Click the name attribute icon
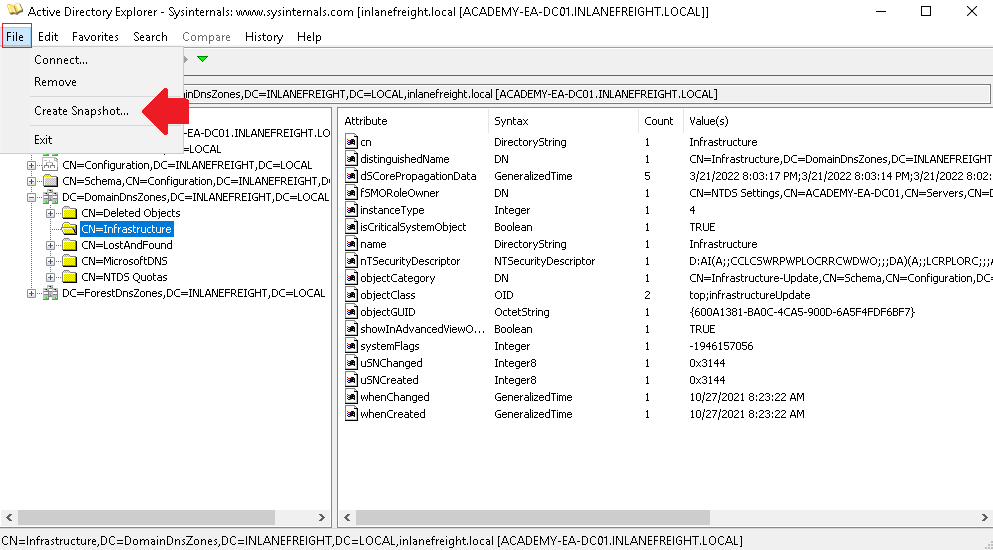Screen dimensions: 993x550 (x=351, y=244)
